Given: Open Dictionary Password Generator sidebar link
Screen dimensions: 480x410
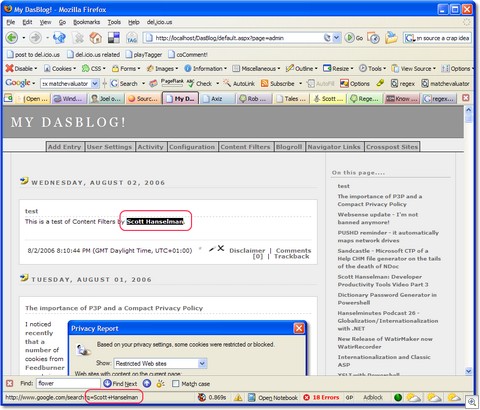Looking at the screenshot, I should point(387,299).
